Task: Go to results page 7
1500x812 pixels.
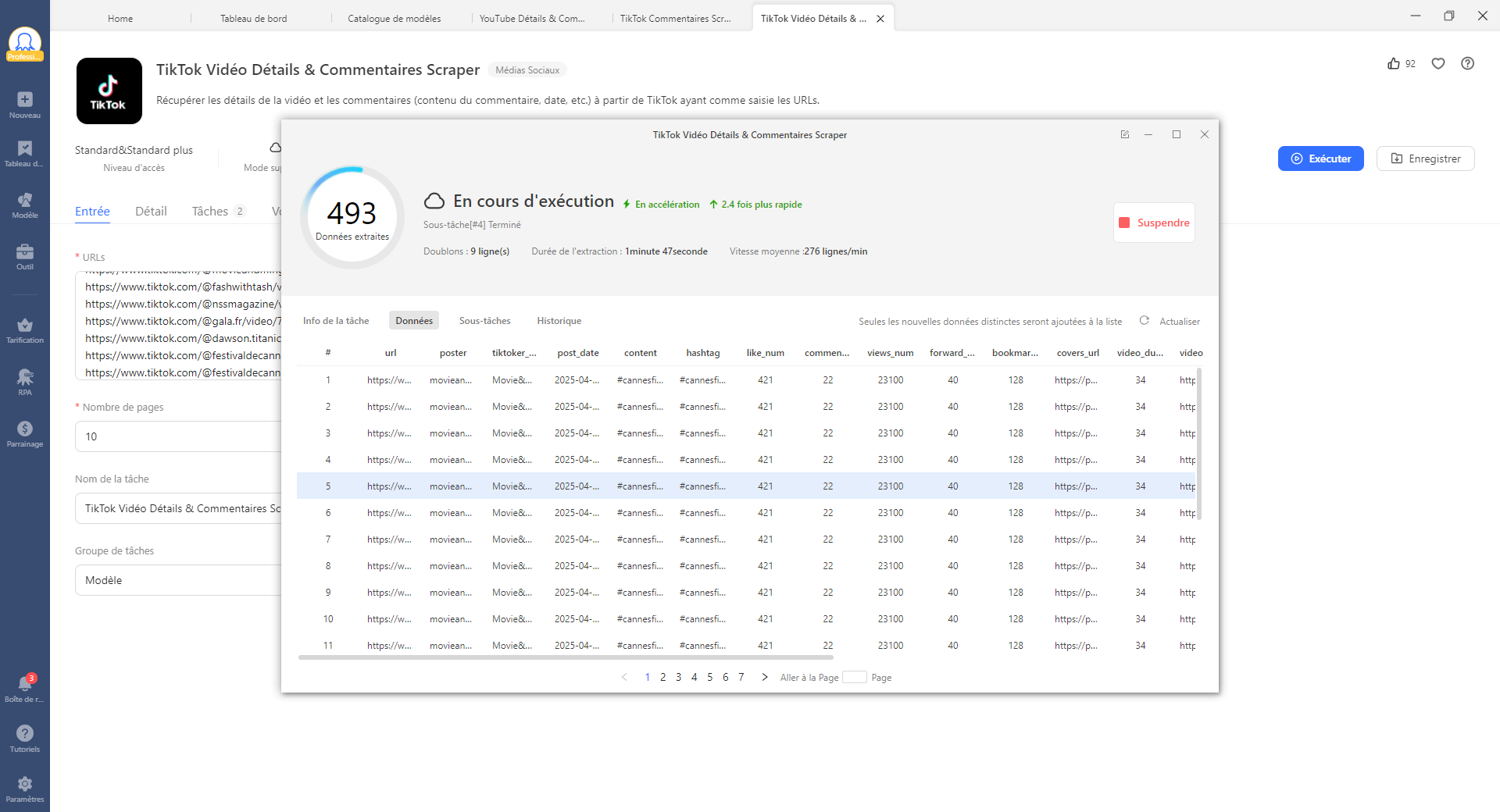Action: point(741,677)
